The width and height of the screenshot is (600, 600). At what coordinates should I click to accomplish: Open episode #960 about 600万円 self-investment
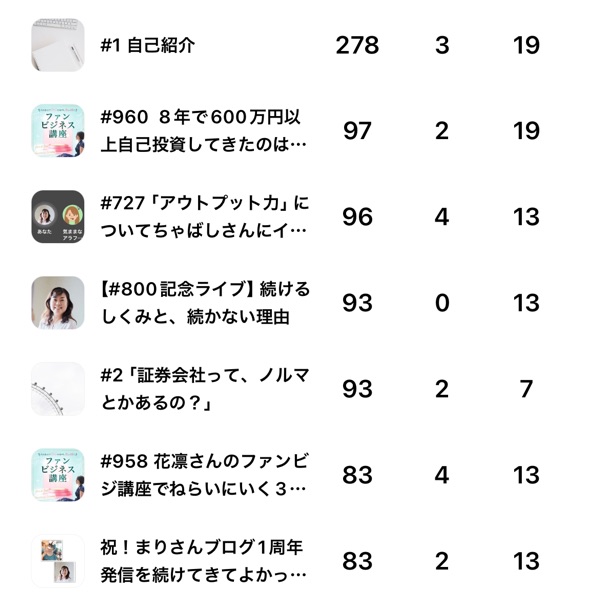[204, 131]
